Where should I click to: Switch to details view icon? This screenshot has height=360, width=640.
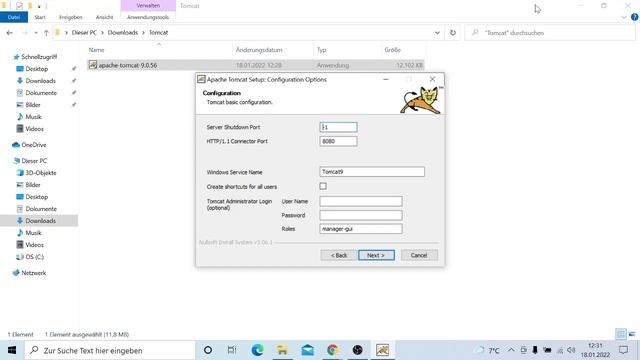[x=621, y=334]
